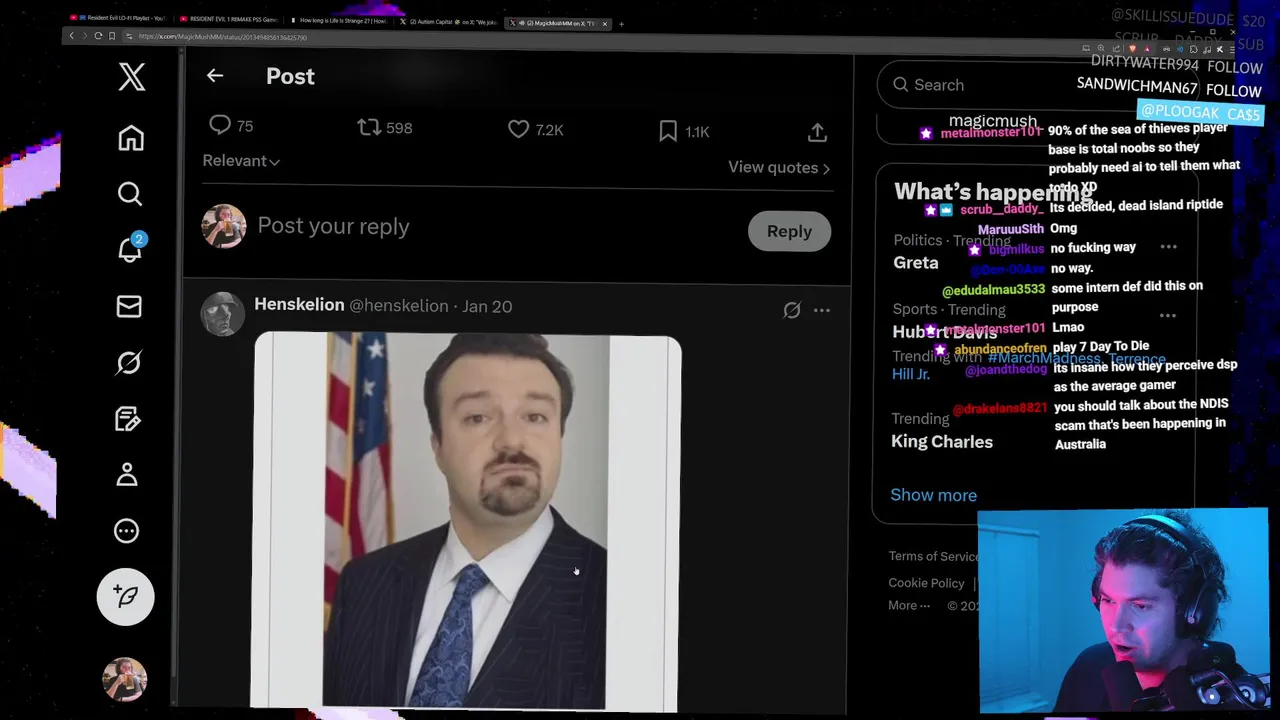Open the More circle-dots sidebar icon
The image size is (1280, 720).
click(x=126, y=531)
